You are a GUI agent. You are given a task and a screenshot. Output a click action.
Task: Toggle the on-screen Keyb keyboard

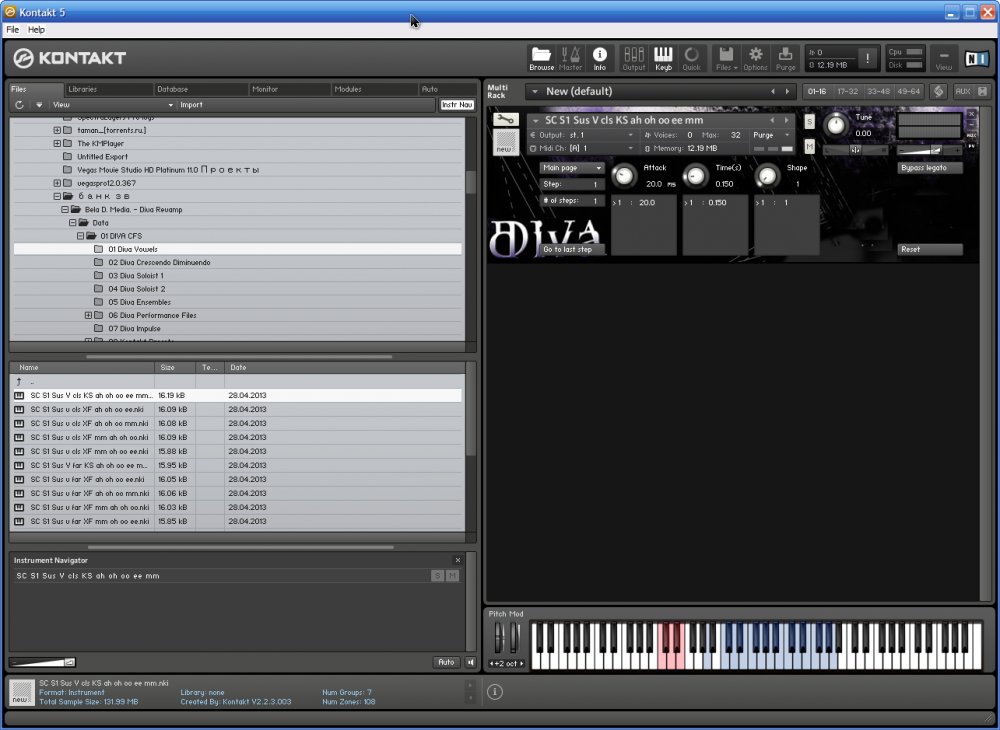pyautogui.click(x=663, y=59)
